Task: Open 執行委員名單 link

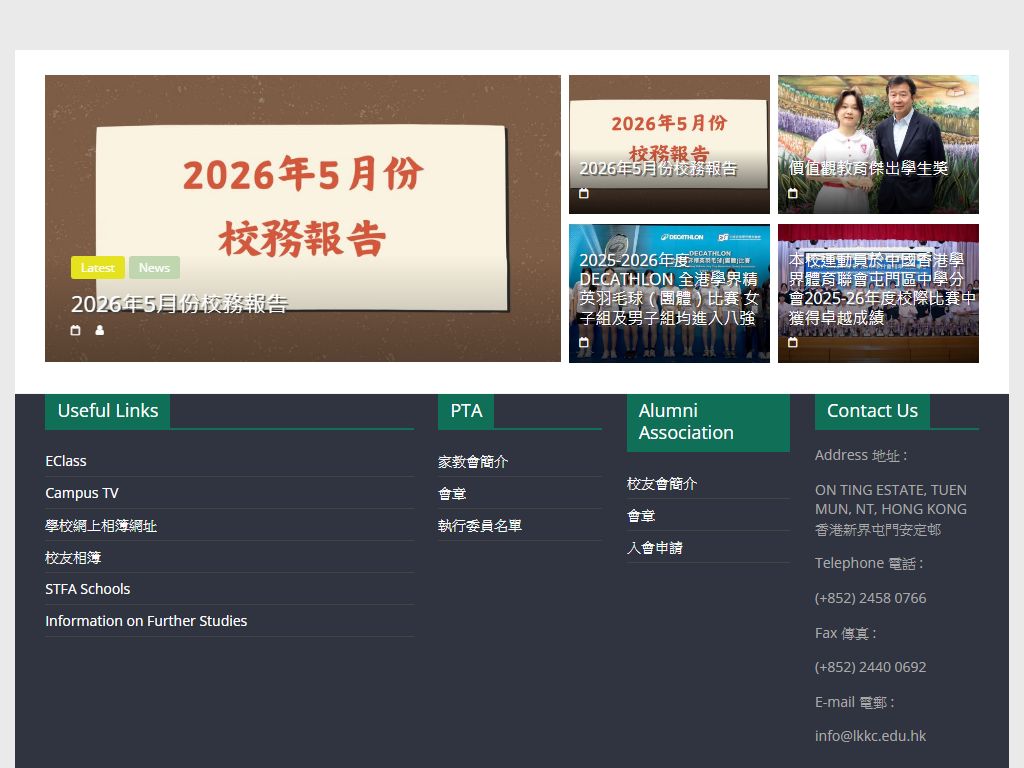Action: pos(480,526)
